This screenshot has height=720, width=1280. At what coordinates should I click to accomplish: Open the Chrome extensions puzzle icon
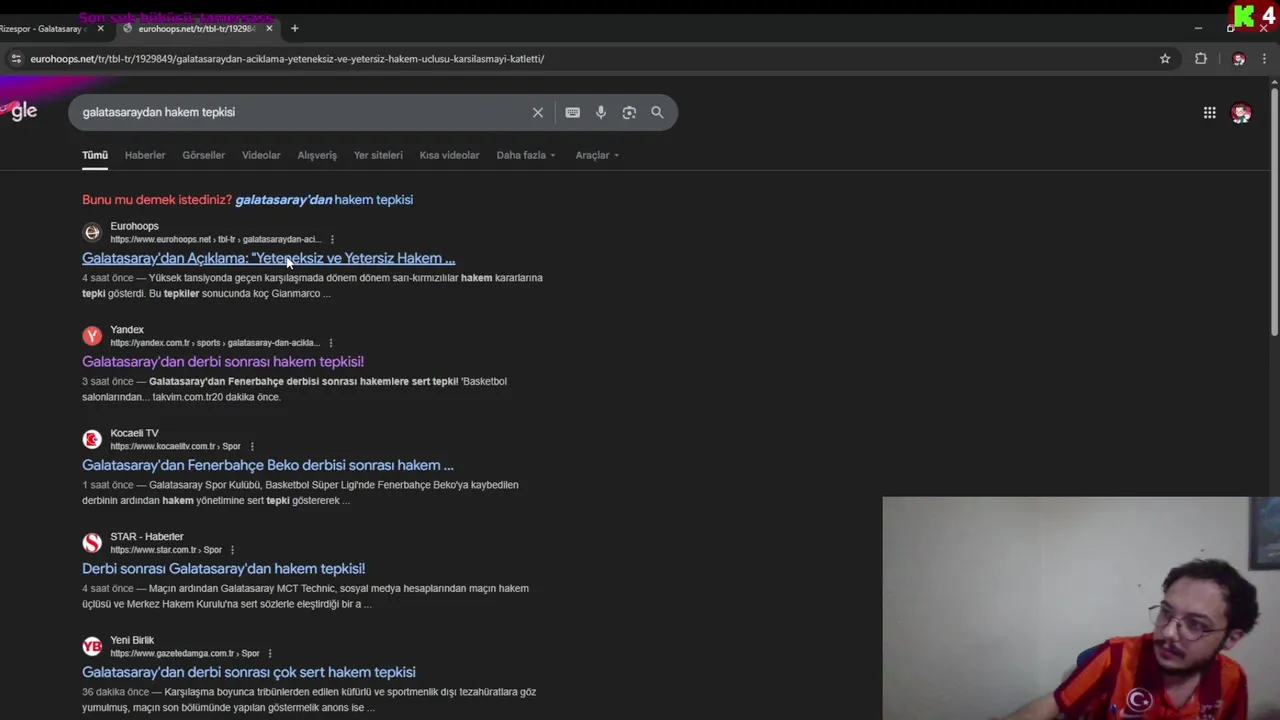tap(1201, 59)
